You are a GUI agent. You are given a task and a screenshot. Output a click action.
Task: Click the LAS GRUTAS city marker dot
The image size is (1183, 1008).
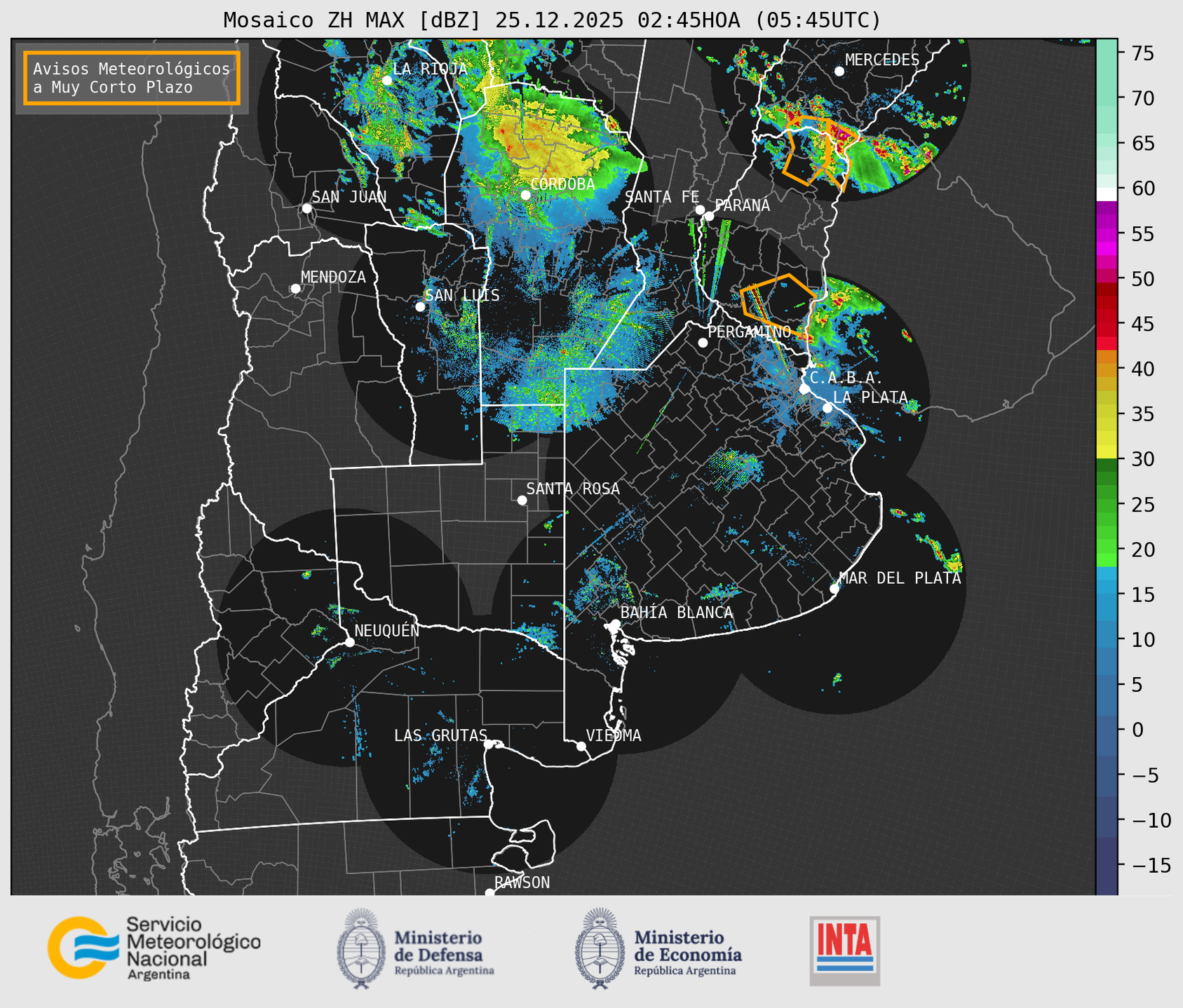(489, 744)
